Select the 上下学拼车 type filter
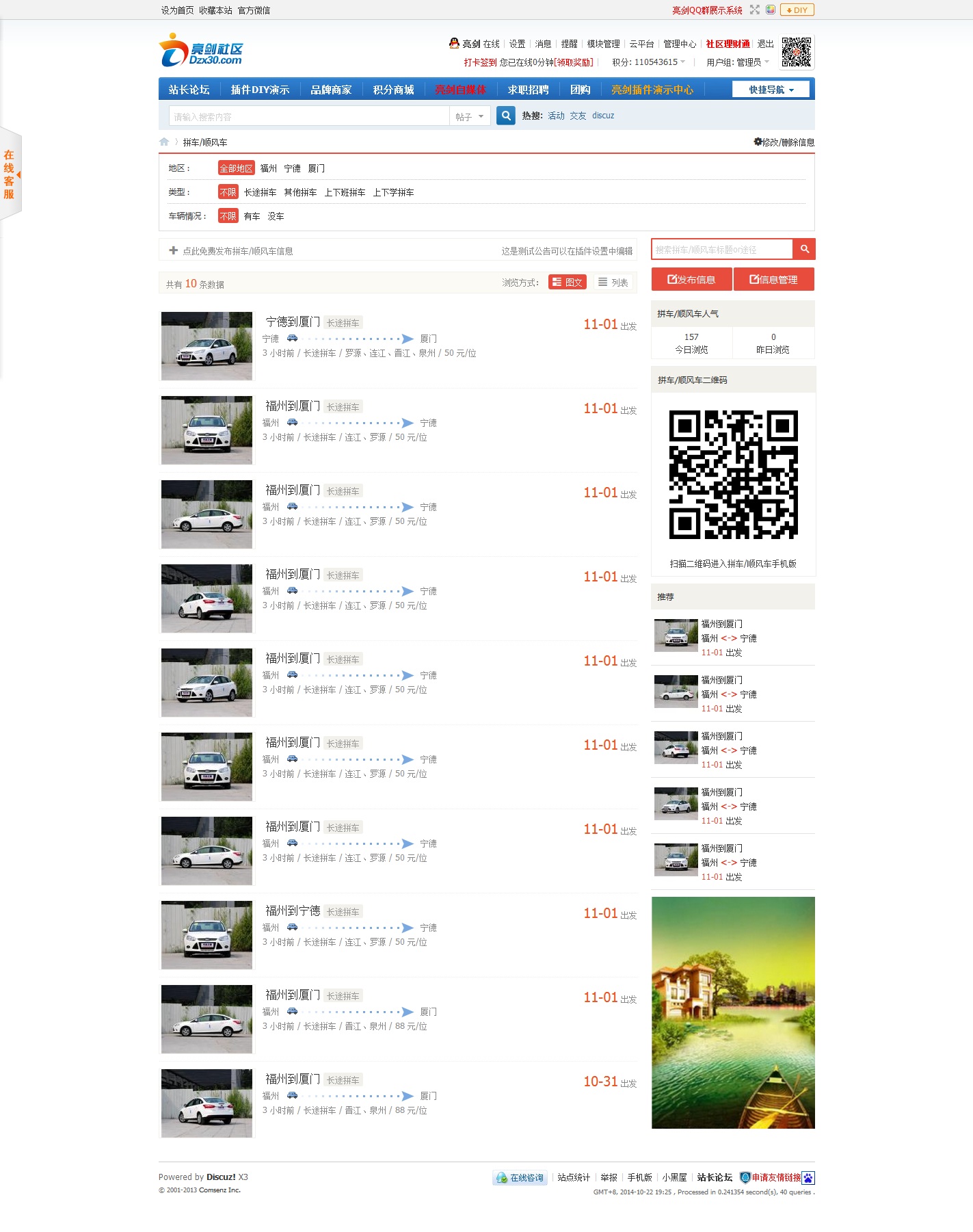Viewport: 973px width, 1232px height. point(393,192)
